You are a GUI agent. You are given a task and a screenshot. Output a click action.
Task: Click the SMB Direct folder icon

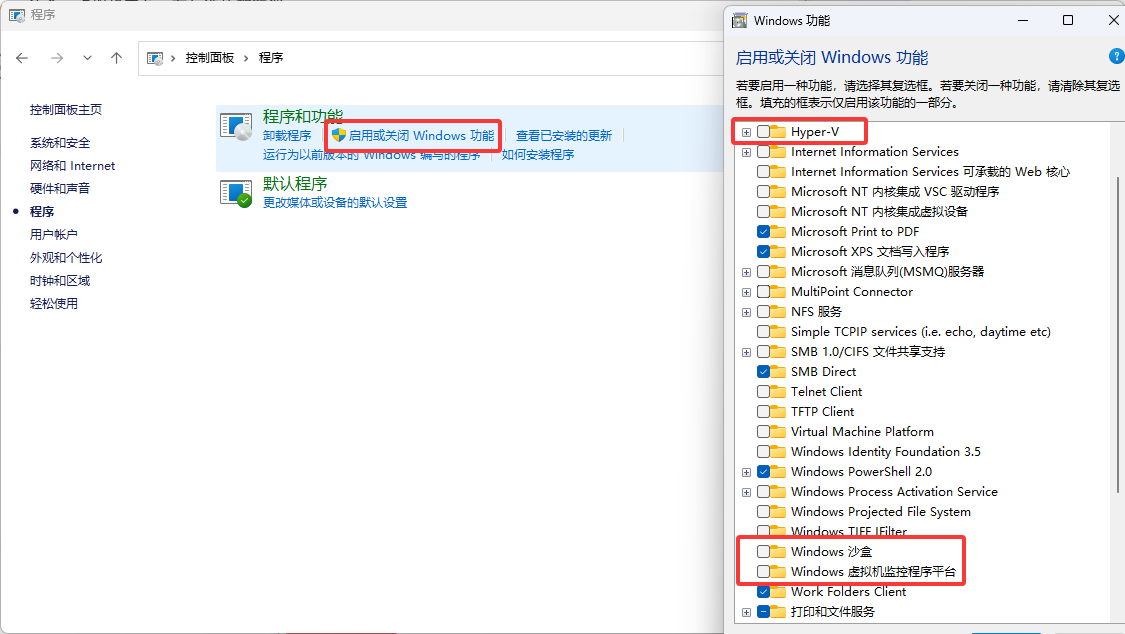[x=778, y=372]
